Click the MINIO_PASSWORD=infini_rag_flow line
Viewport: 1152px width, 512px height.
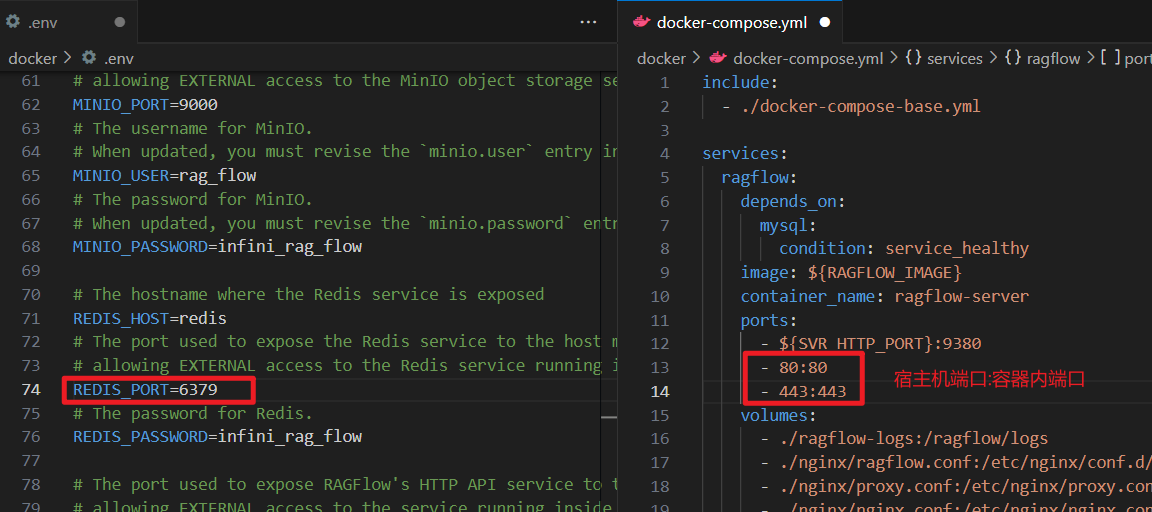(x=217, y=246)
